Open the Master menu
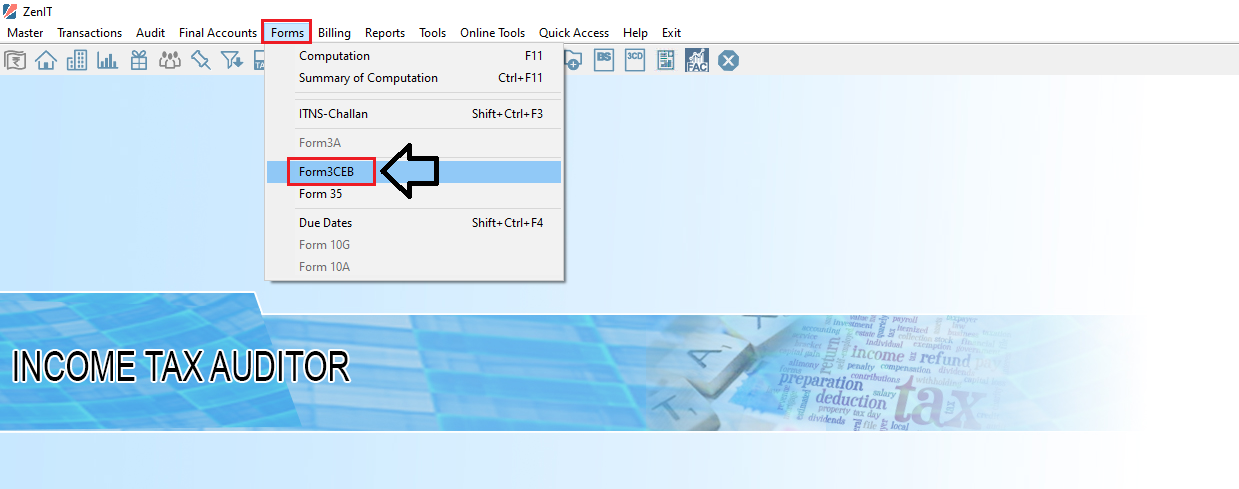1239x489 pixels. pos(25,33)
